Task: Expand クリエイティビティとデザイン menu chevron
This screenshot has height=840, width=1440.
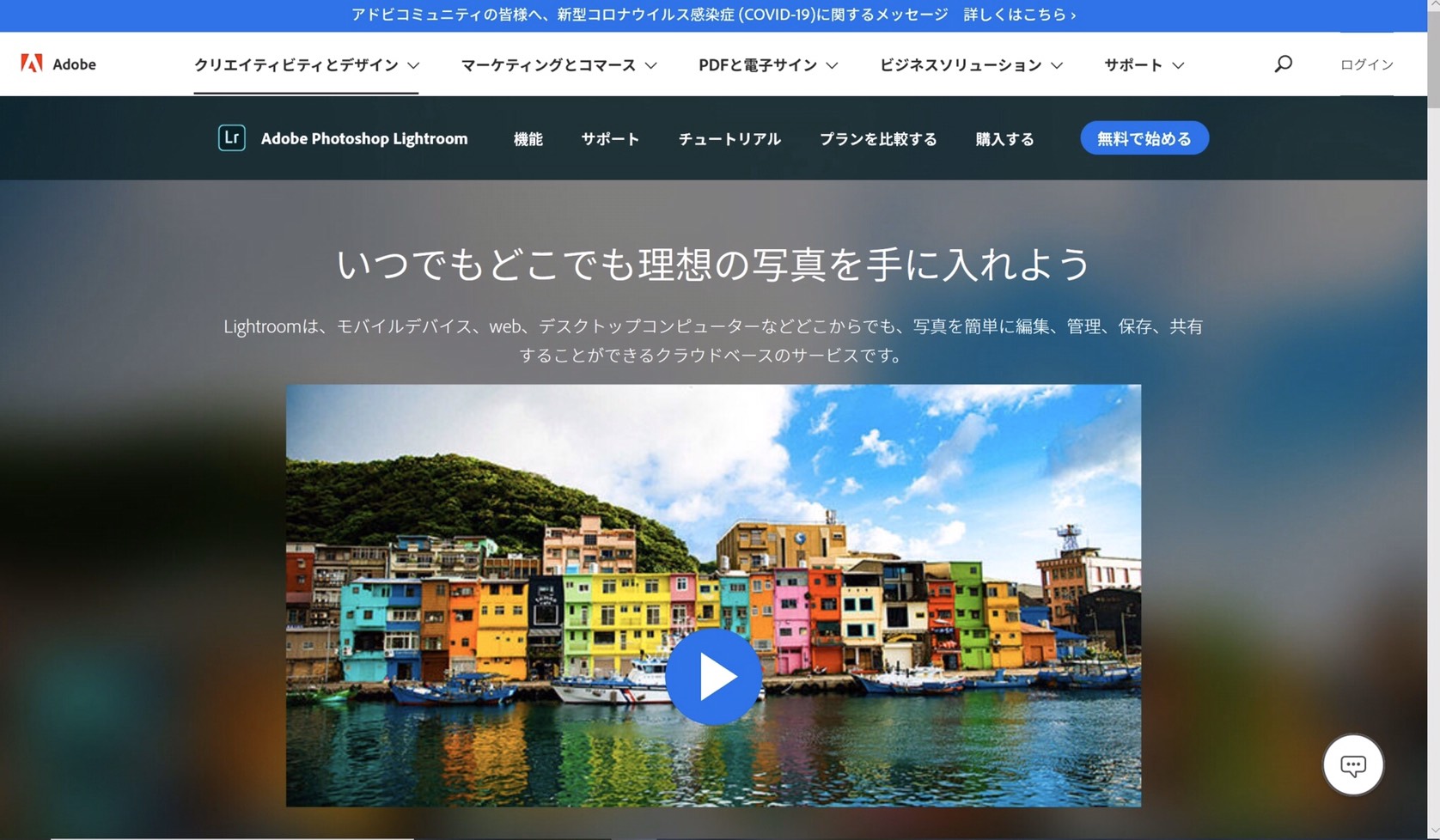Action: pos(413,65)
